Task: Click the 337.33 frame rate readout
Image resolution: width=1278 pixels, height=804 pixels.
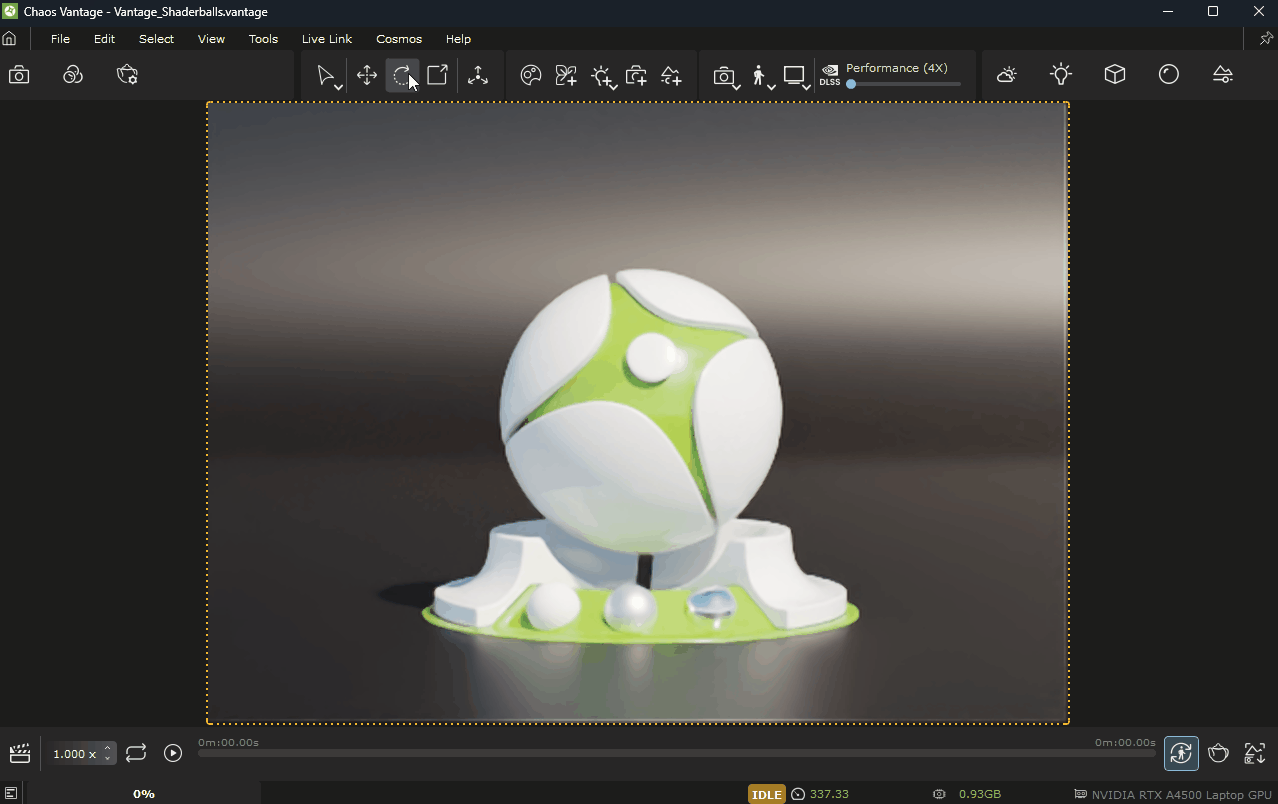Action: pos(829,794)
